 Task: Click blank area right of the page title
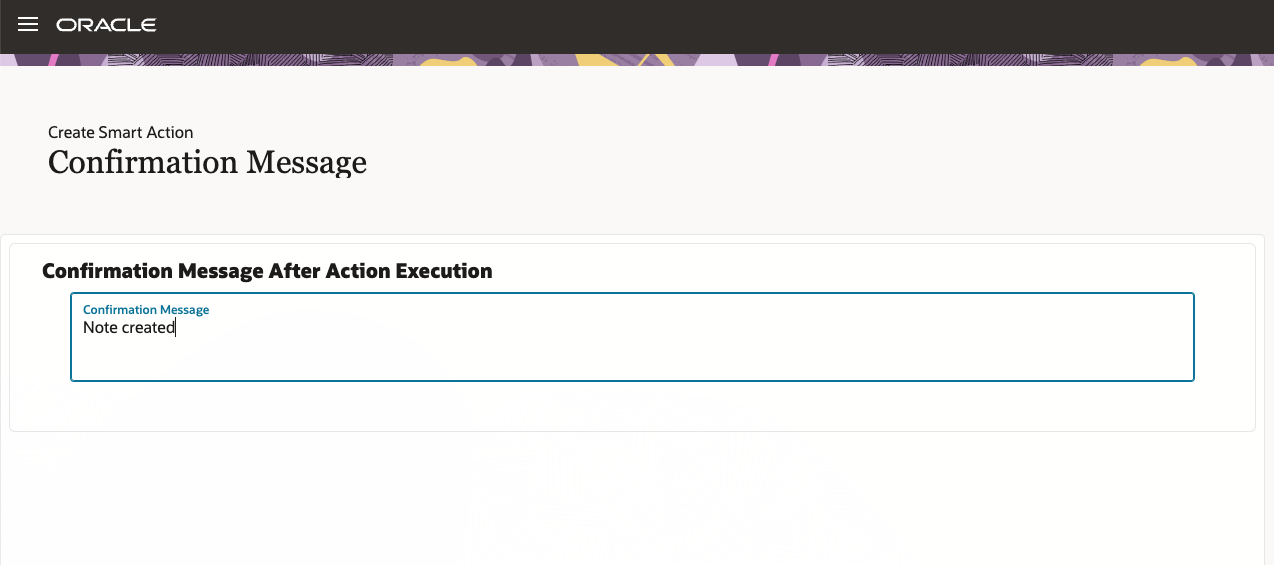[x=800, y=162]
